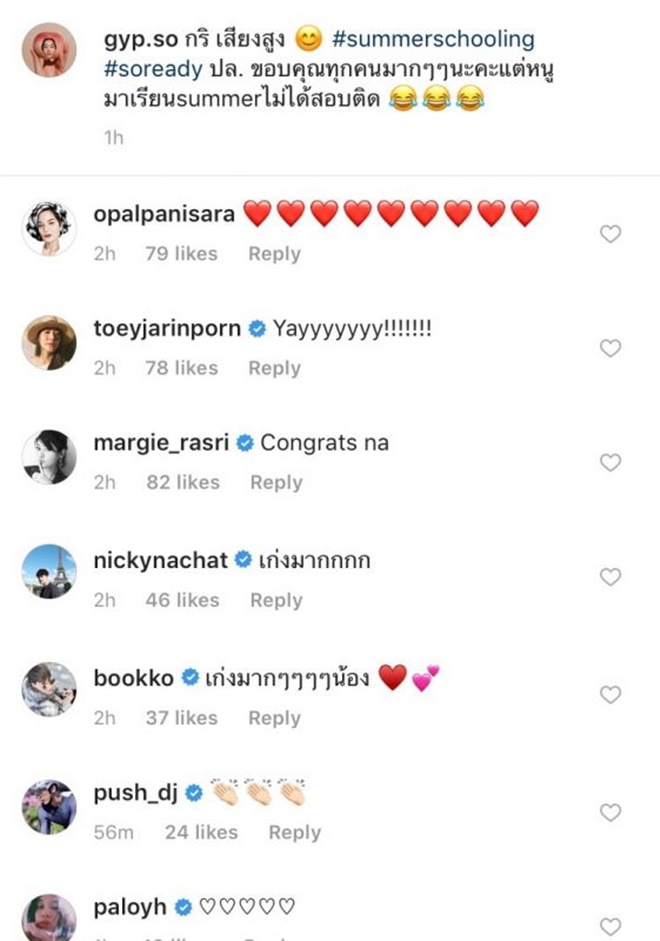Viewport: 660px width, 941px height.
Task: Like opalpanisara's hearts comment
Action: coord(610,234)
